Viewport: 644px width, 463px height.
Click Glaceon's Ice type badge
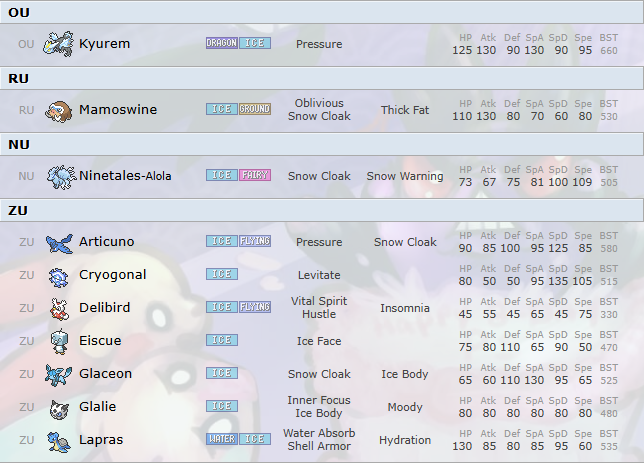pyautogui.click(x=222, y=373)
